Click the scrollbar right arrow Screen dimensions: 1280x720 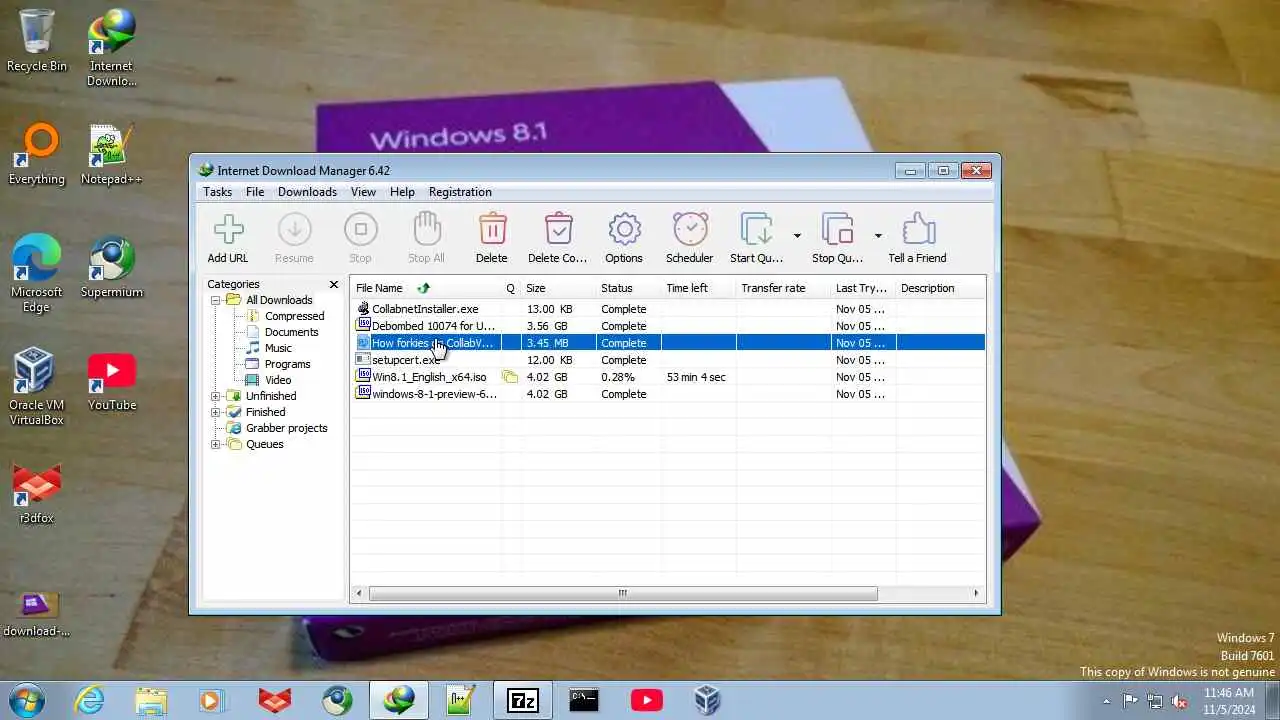pos(977,593)
